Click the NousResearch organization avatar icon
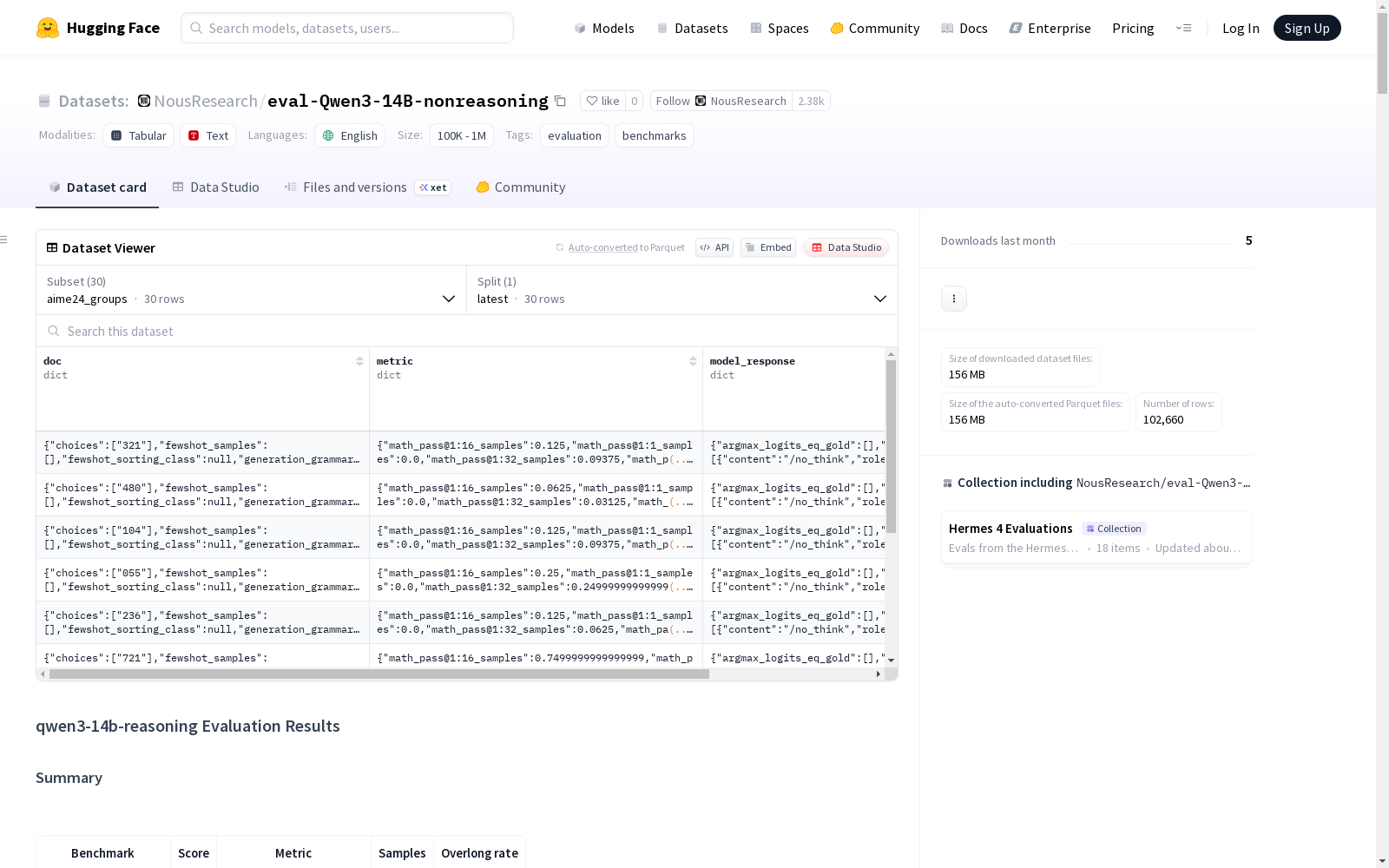The width and height of the screenshot is (1389, 868). coord(144,101)
